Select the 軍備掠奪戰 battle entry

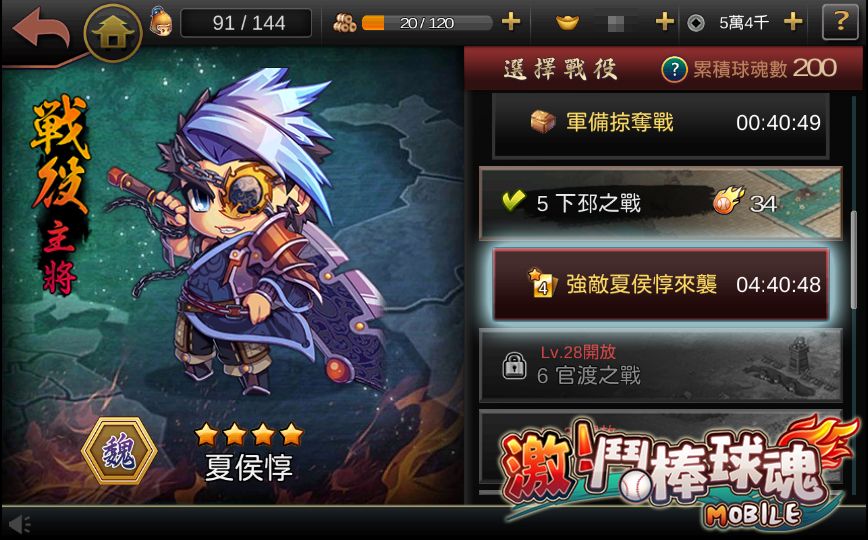pyautogui.click(x=660, y=124)
